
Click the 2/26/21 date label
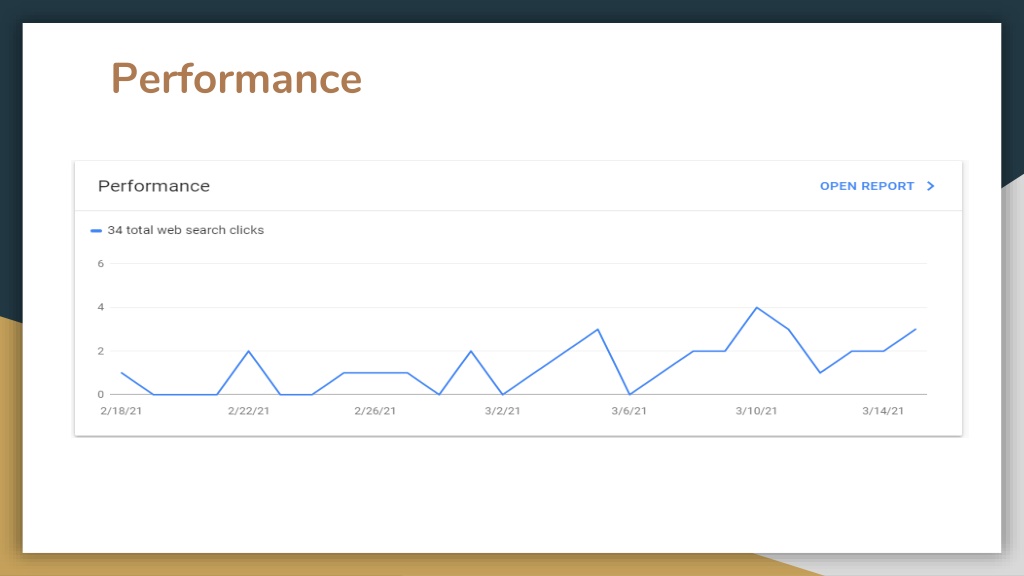pyautogui.click(x=375, y=411)
